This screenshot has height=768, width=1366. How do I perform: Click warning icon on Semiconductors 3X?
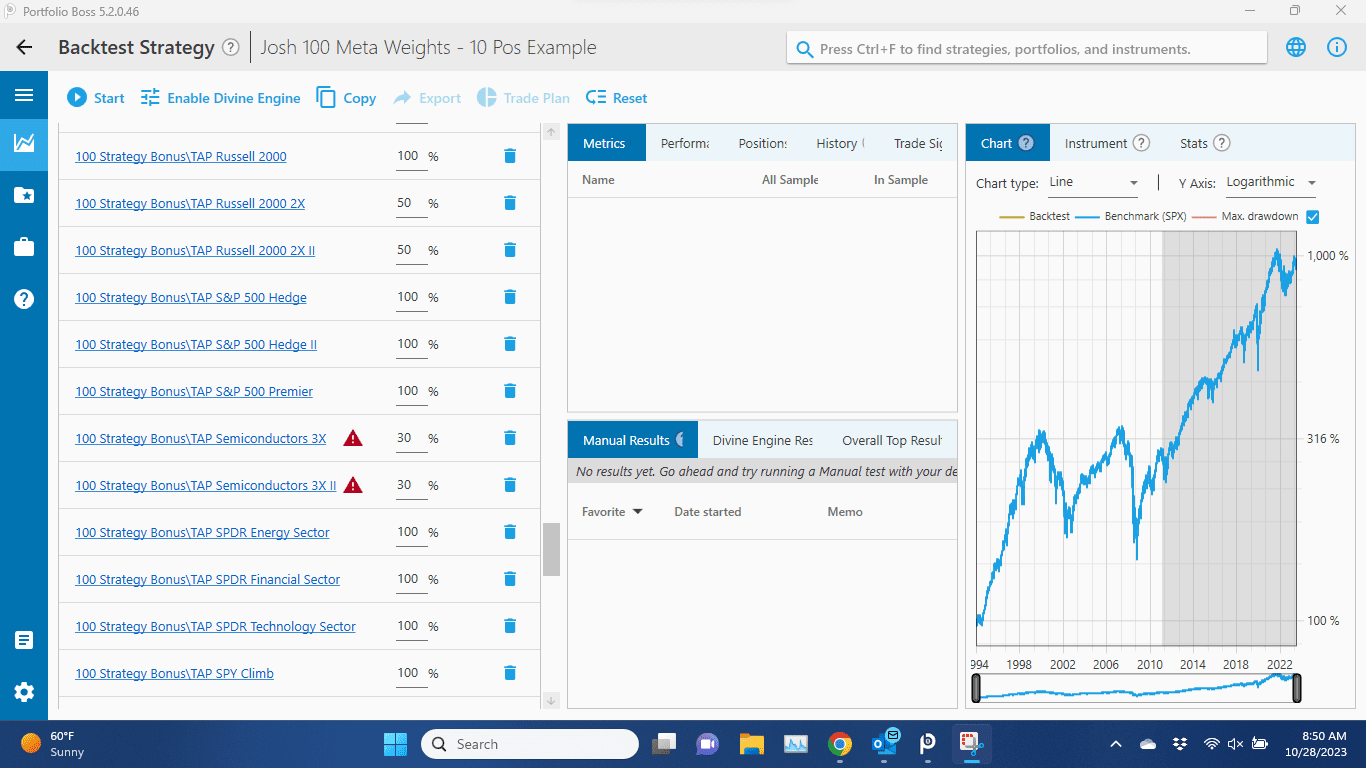tap(353, 438)
